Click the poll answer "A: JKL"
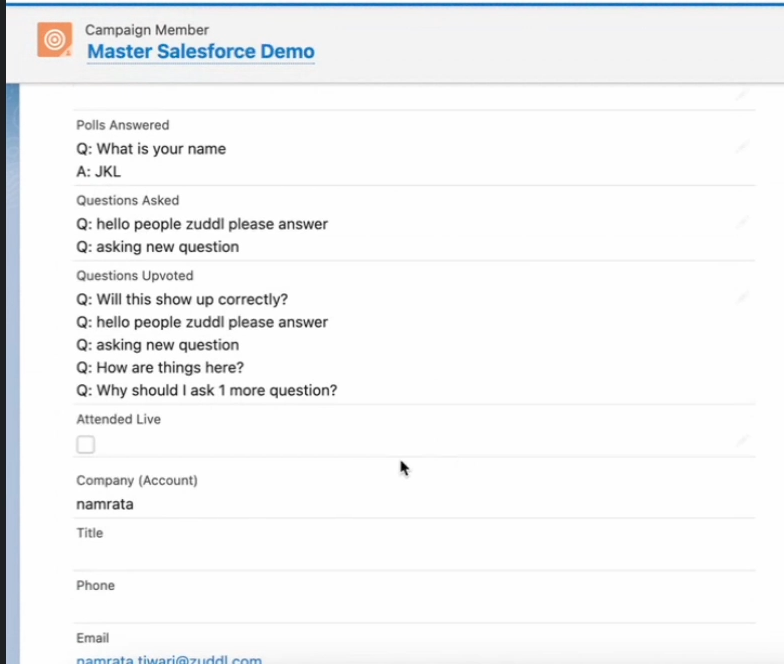 (x=99, y=172)
